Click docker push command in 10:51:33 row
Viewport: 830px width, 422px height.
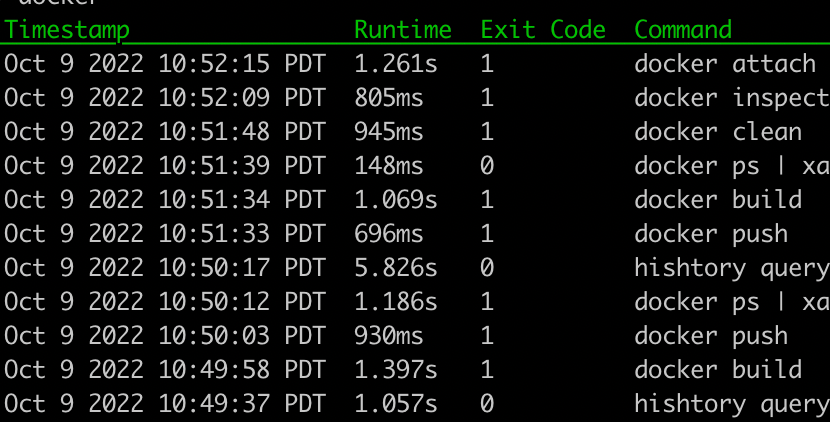pos(711,235)
